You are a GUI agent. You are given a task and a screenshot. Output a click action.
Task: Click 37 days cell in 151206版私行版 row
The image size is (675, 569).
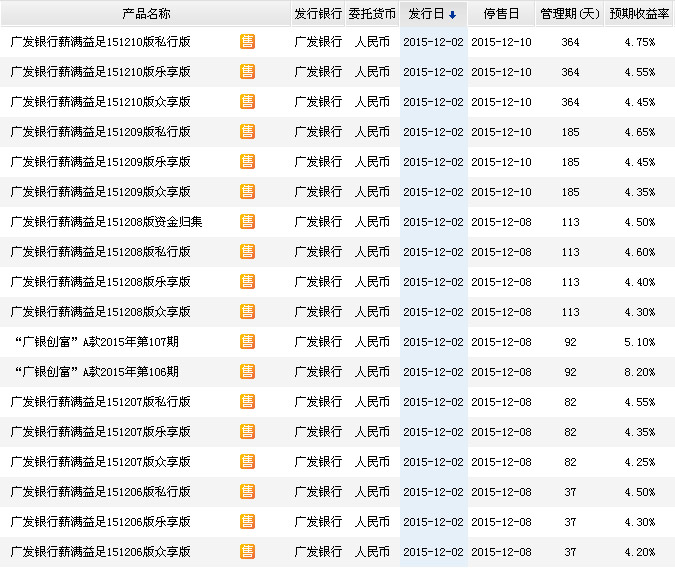pyautogui.click(x=570, y=492)
